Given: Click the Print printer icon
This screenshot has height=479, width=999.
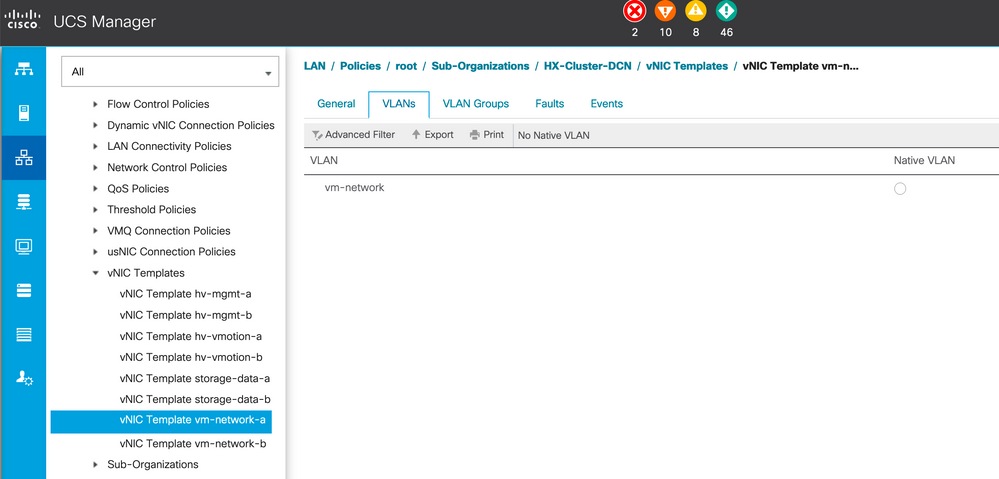Looking at the screenshot, I should pos(475,135).
